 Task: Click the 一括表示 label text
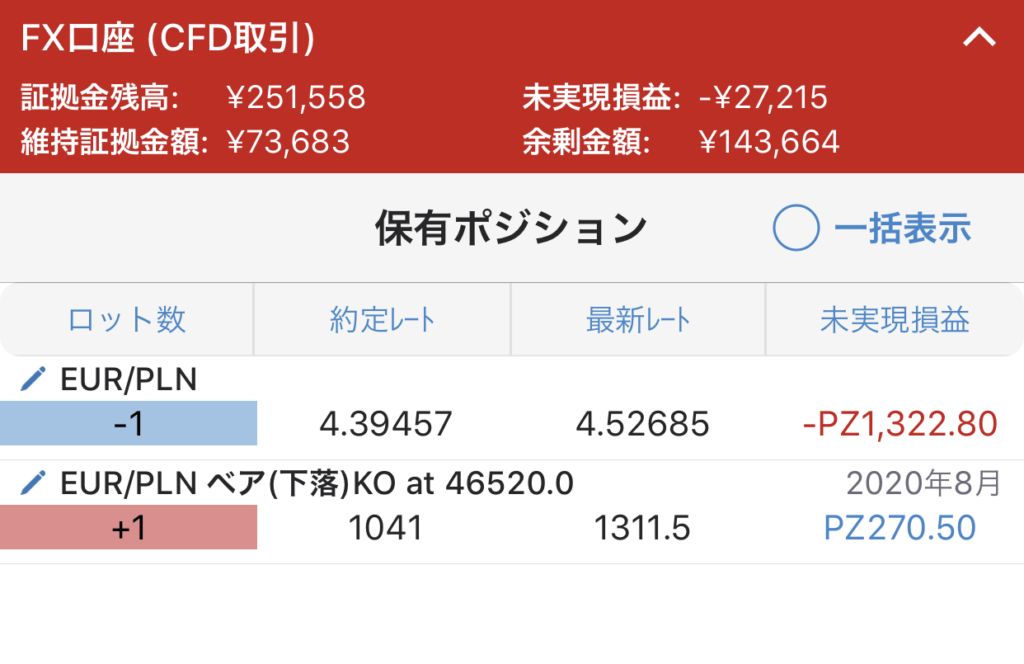(903, 229)
